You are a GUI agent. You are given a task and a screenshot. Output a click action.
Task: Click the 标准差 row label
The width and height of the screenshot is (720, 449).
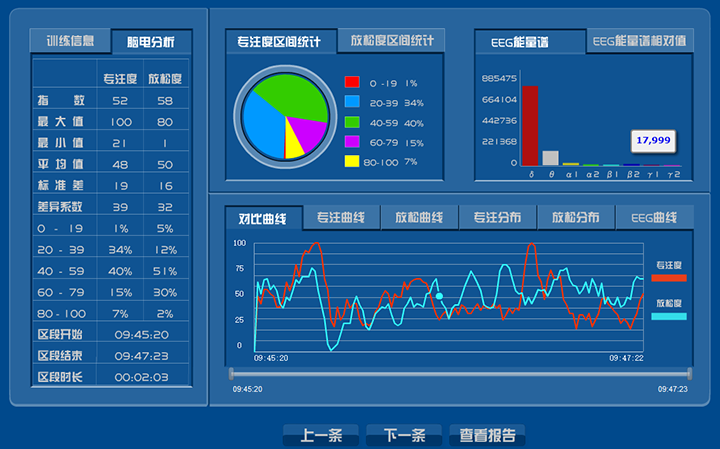coord(61,185)
